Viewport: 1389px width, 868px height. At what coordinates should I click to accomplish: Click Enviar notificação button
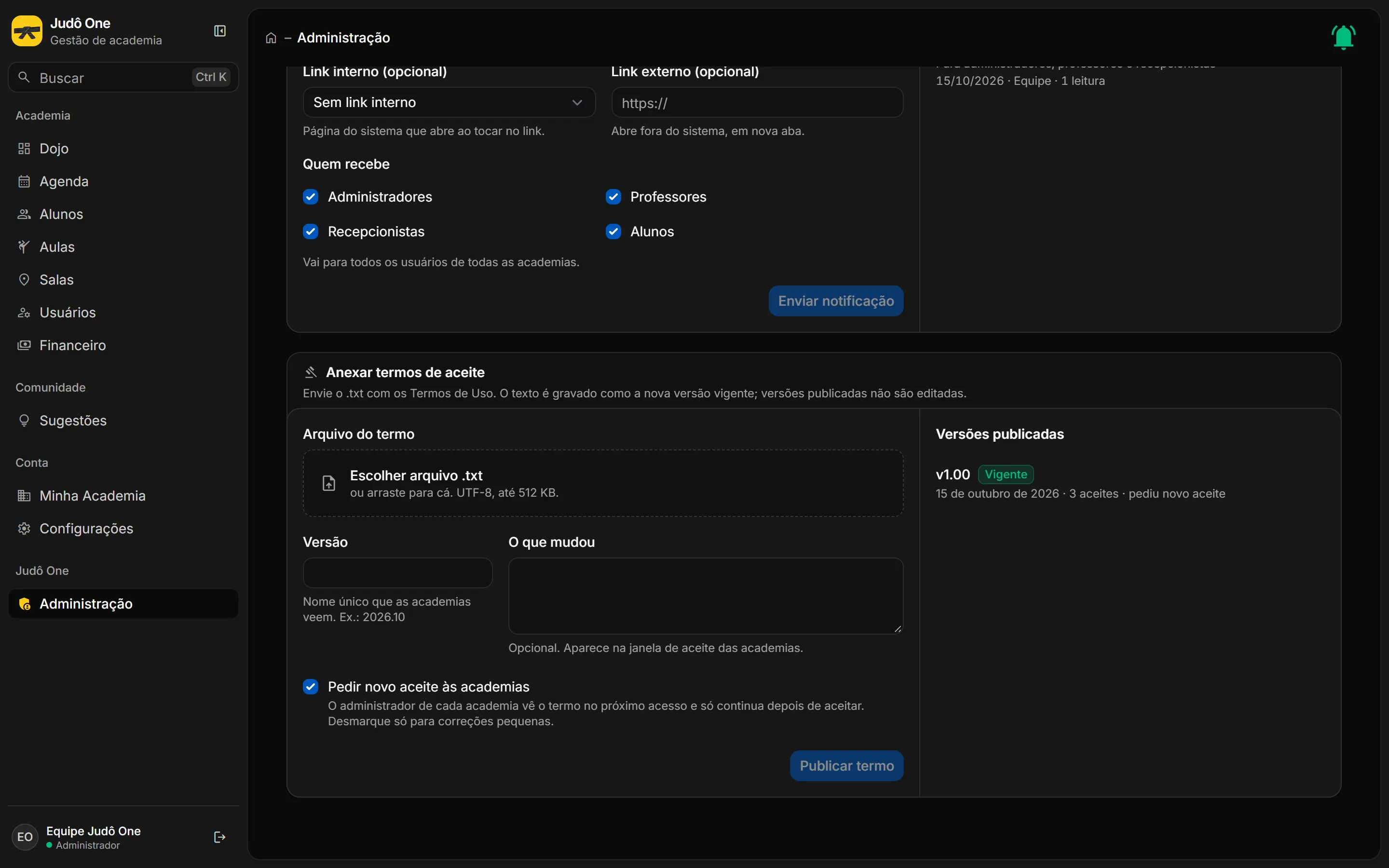[x=836, y=301]
